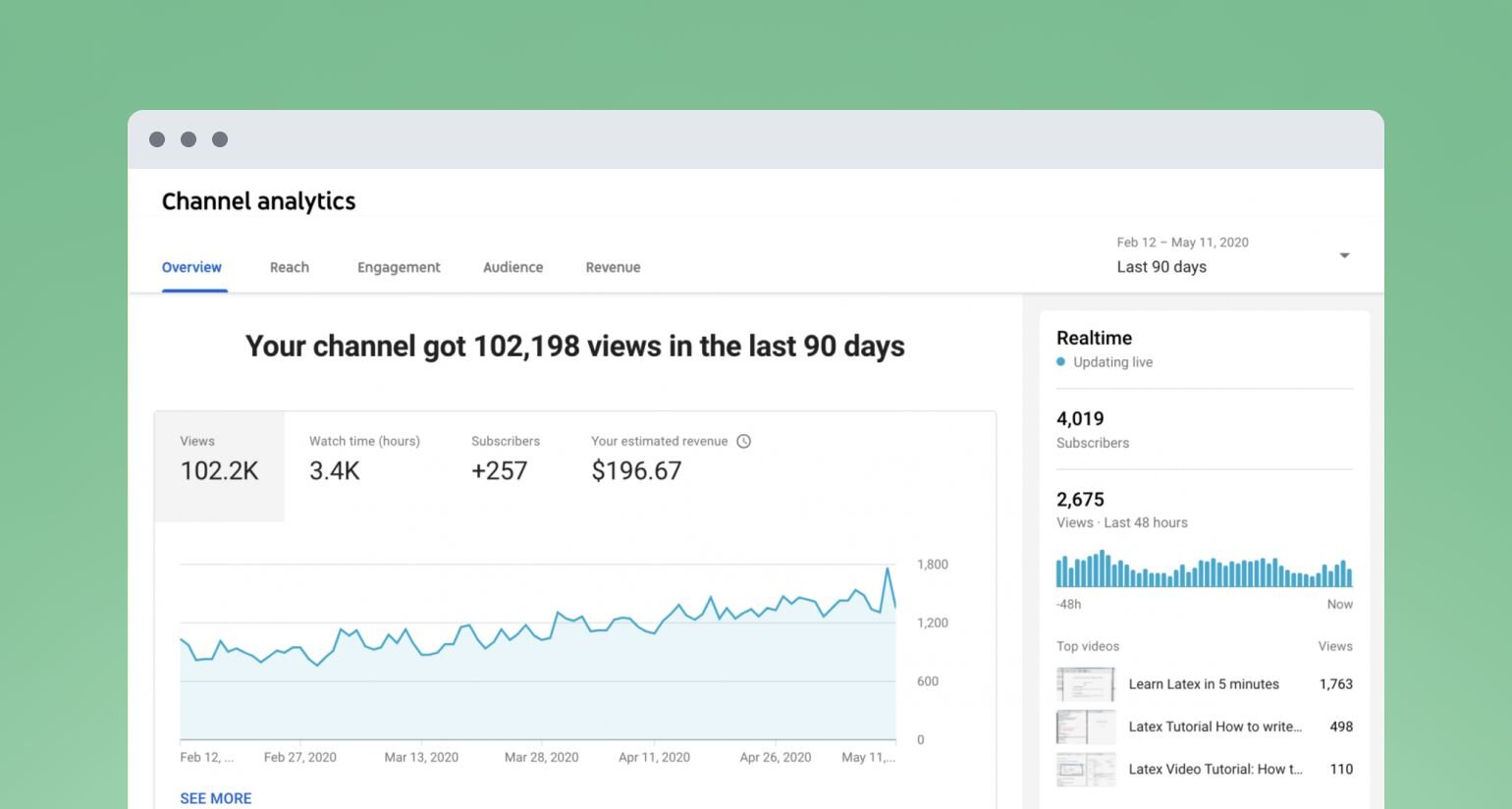Click the SEE MORE link
The width and height of the screenshot is (1512, 809).
coord(216,798)
